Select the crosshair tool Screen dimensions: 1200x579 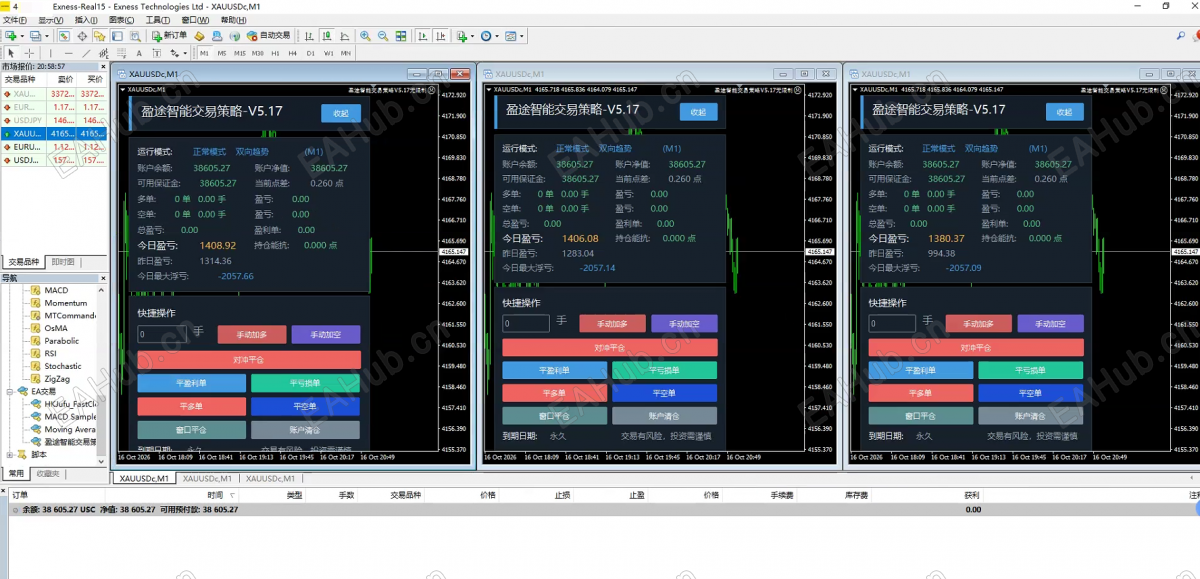(x=29, y=53)
